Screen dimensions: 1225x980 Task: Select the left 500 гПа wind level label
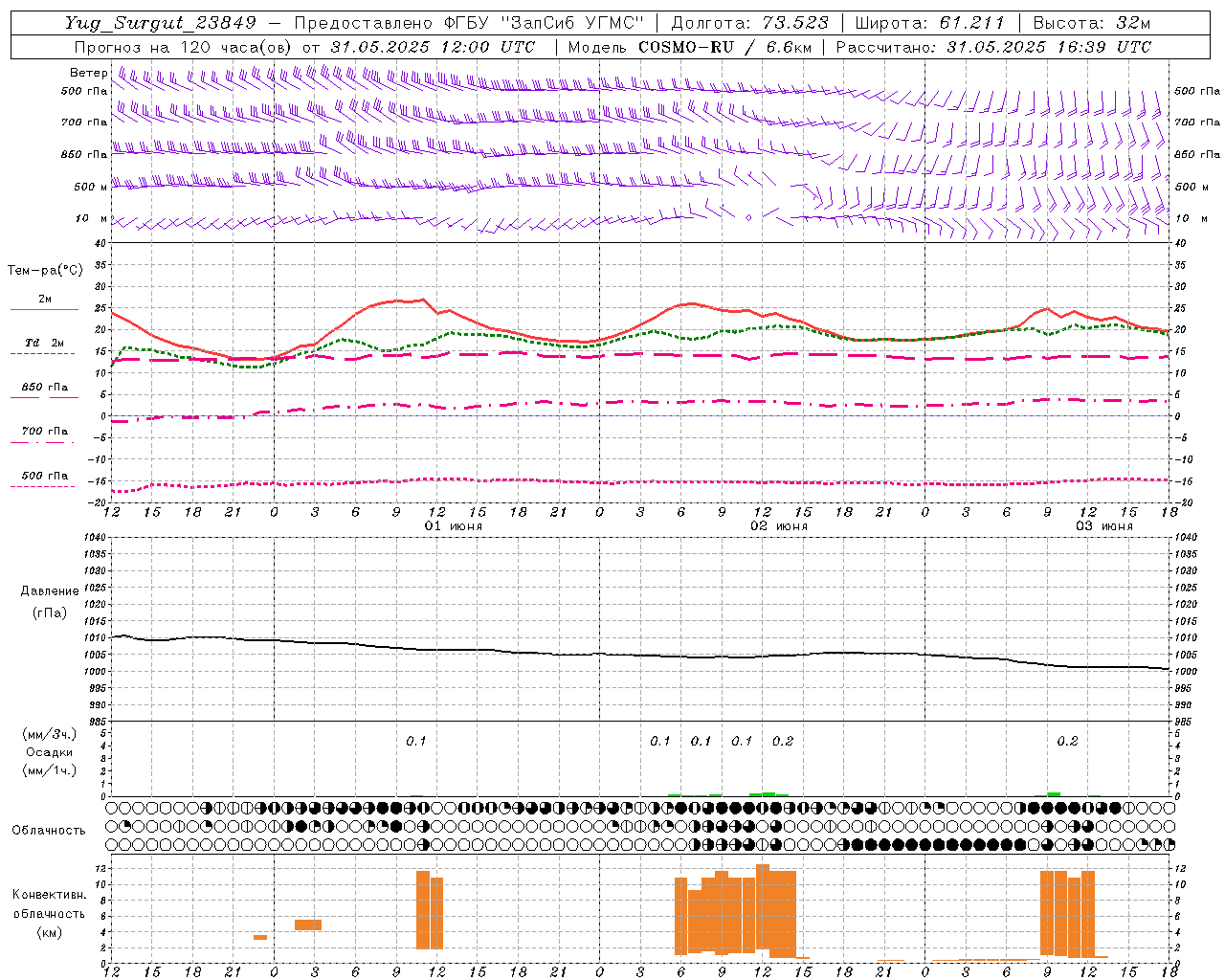coord(84,91)
